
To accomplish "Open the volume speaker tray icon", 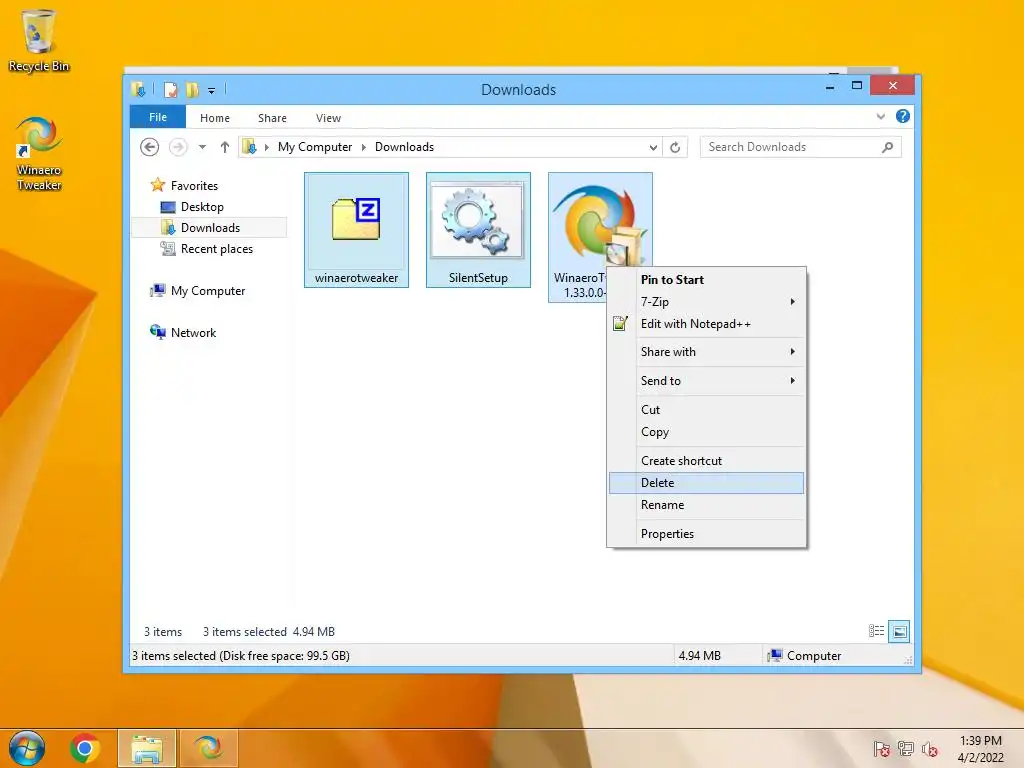I will coord(930,748).
